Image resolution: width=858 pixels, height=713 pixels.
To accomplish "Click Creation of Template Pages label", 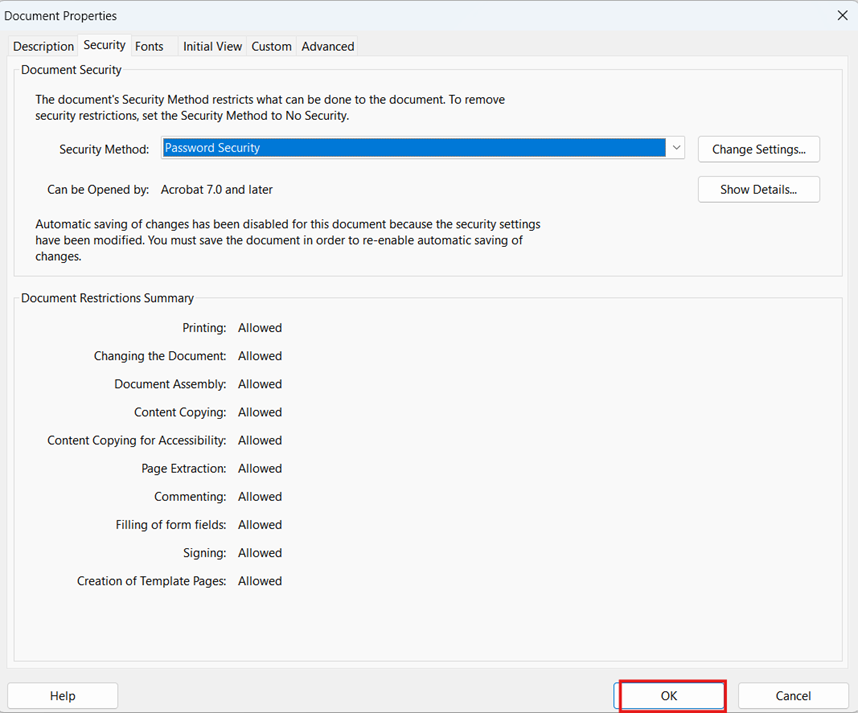I will (152, 581).
